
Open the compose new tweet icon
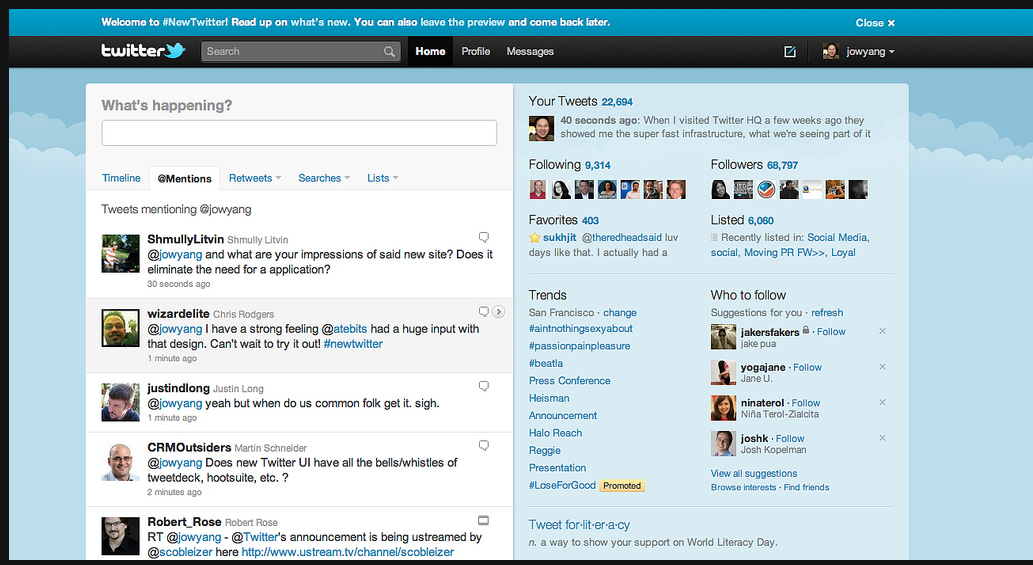click(789, 51)
